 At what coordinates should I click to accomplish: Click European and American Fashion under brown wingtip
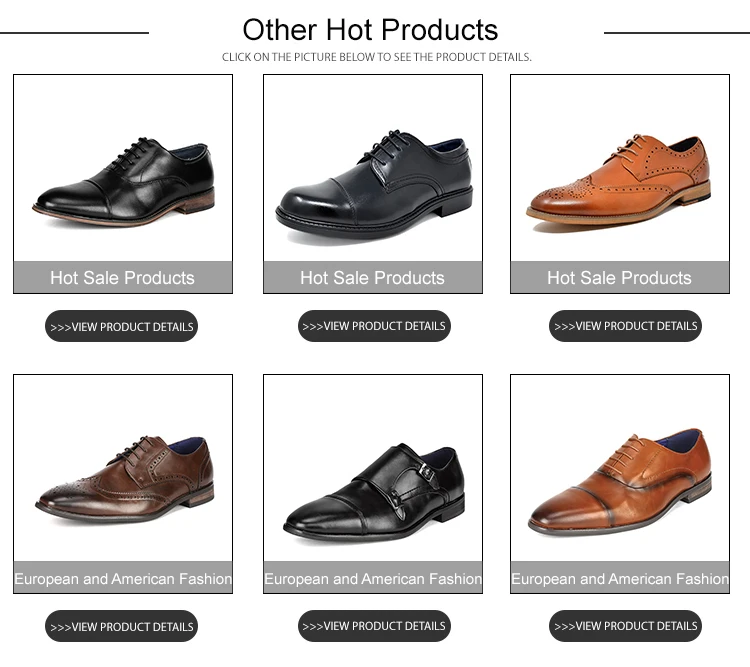coord(123,579)
